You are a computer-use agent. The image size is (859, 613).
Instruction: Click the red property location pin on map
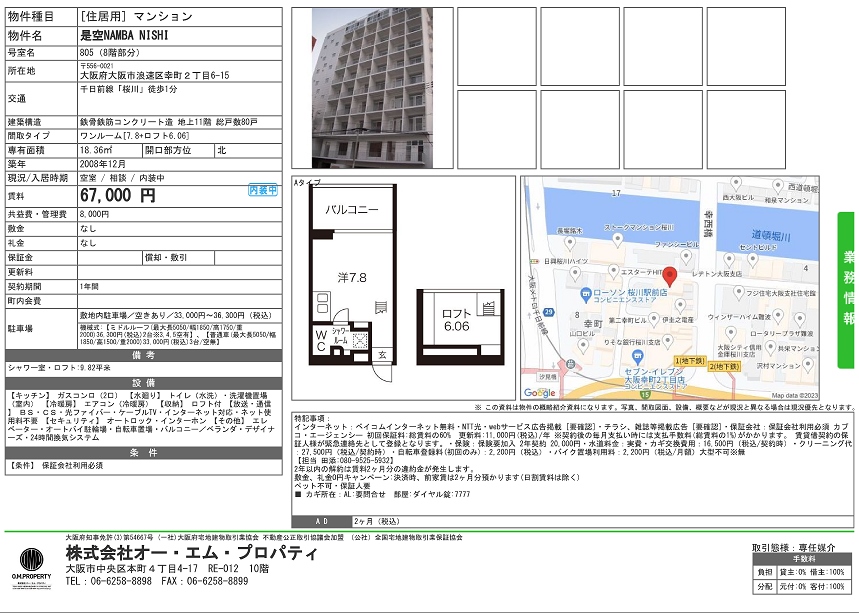[671, 277]
